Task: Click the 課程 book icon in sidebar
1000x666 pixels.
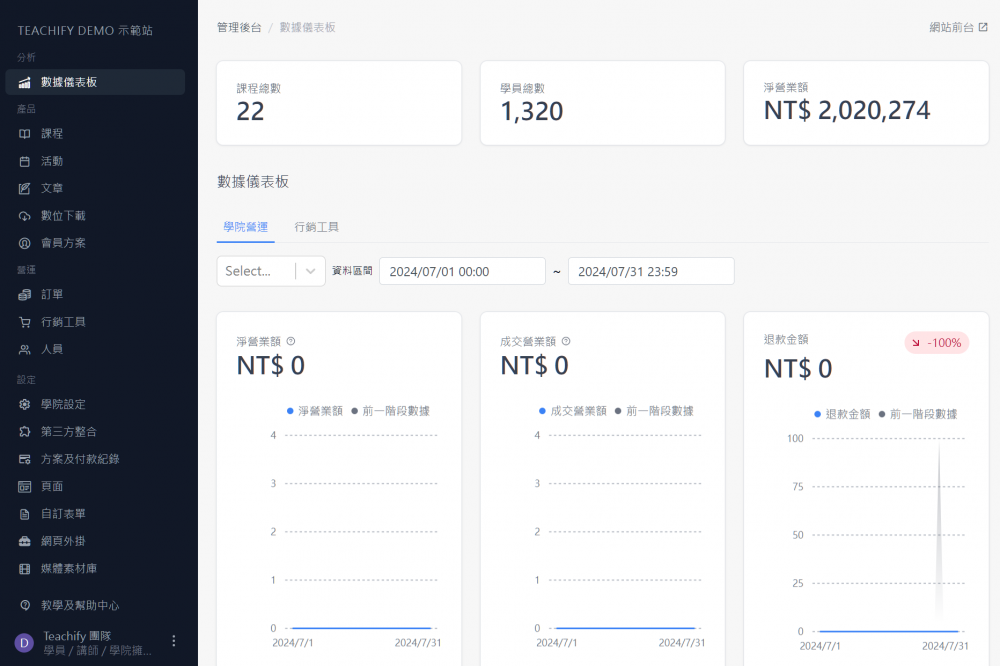Action: click(x=25, y=134)
